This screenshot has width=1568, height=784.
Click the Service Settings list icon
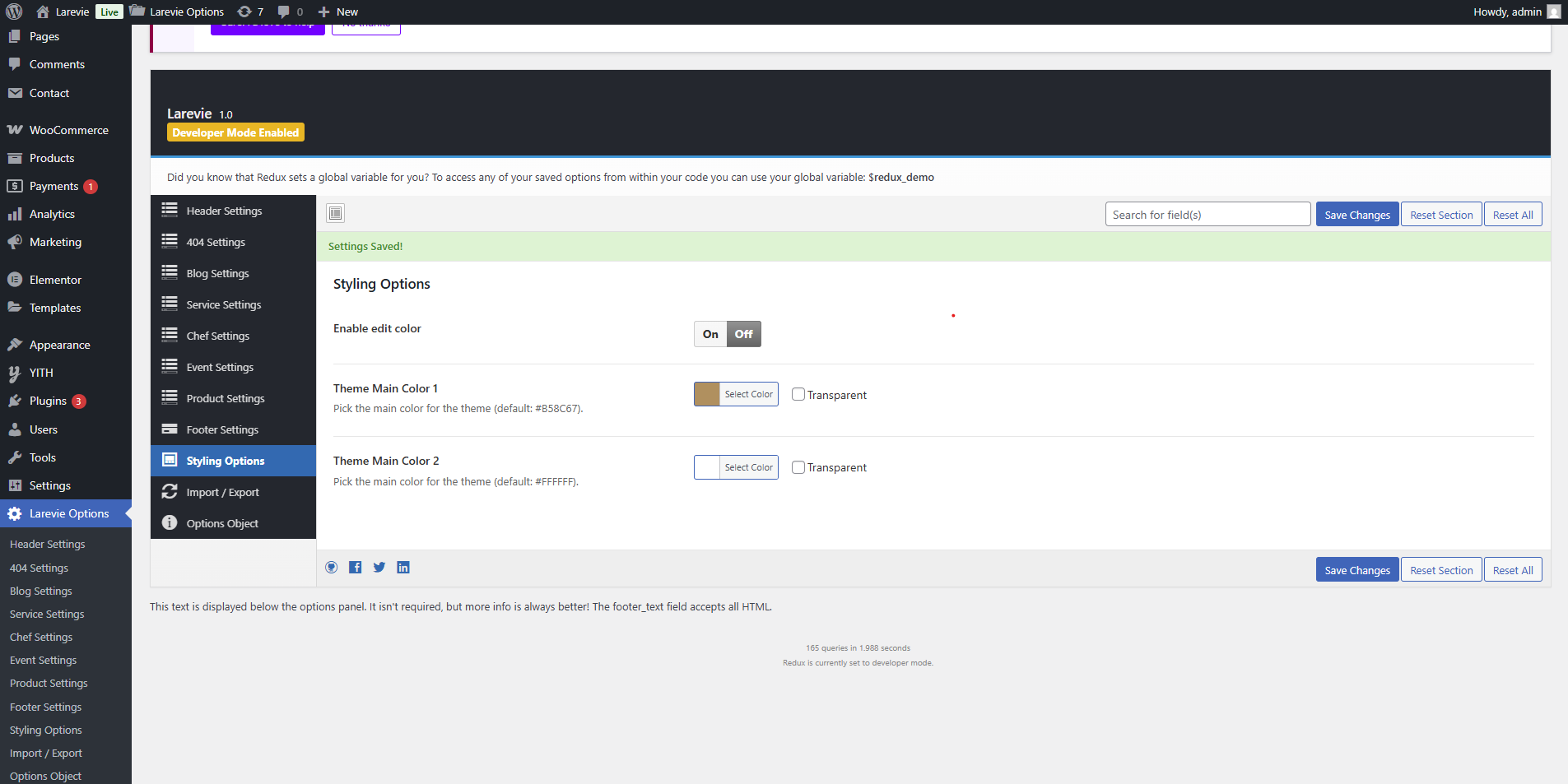[x=170, y=304]
